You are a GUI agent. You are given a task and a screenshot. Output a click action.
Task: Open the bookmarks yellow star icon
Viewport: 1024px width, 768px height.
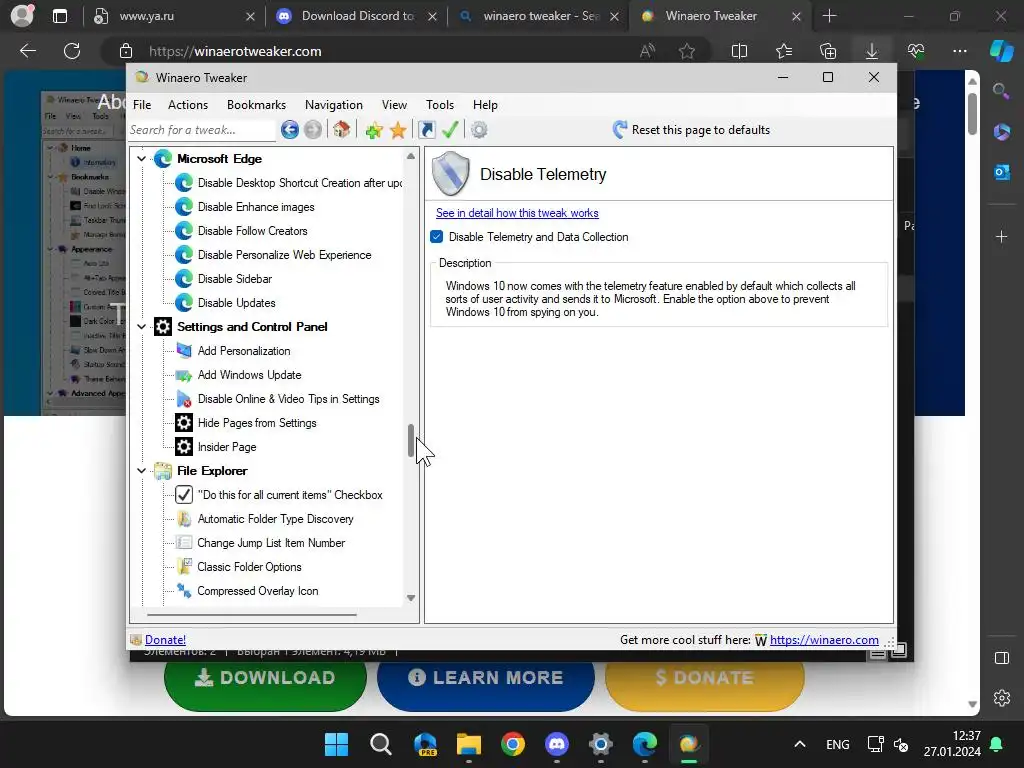click(x=398, y=130)
